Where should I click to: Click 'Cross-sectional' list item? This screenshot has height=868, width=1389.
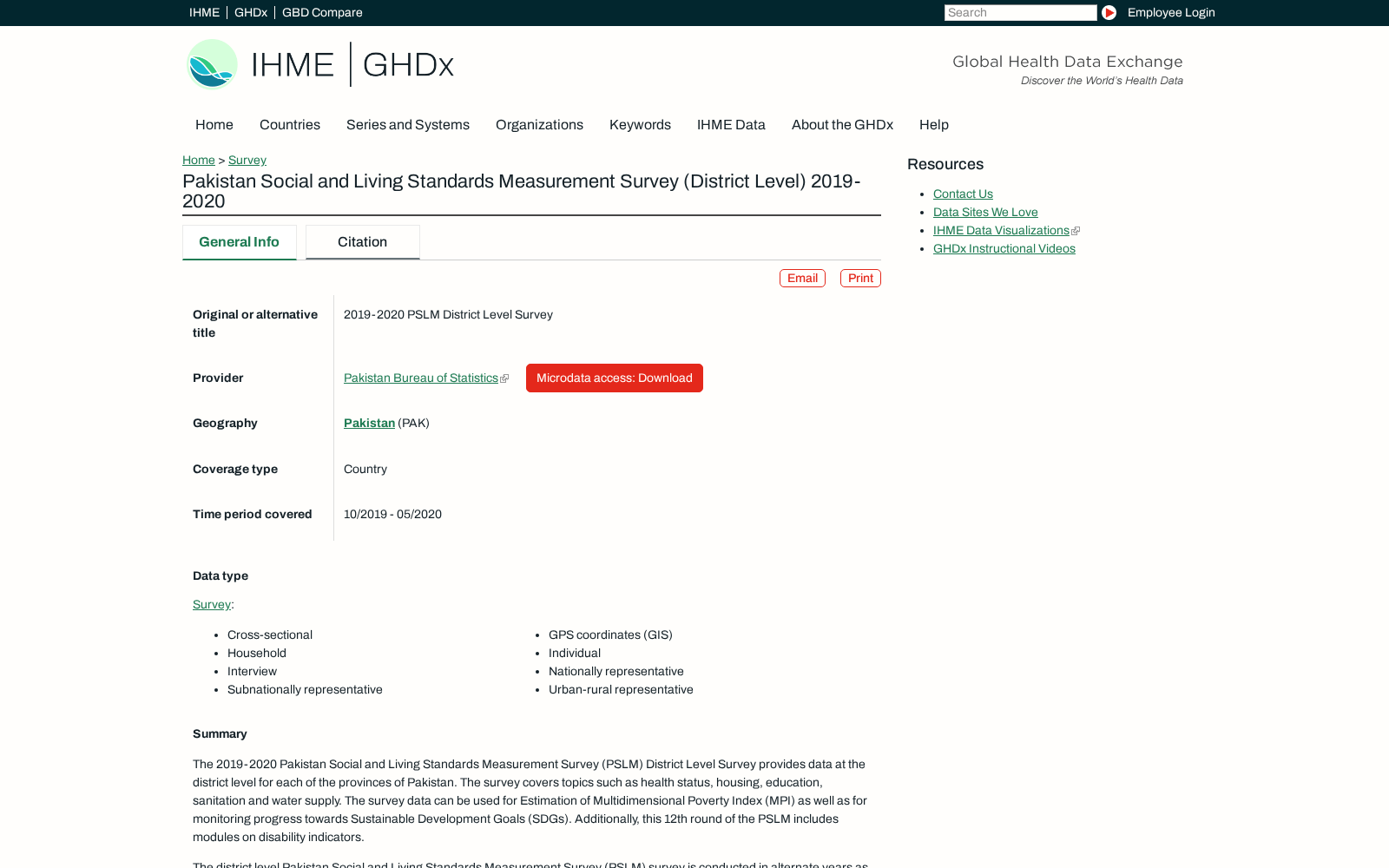pos(270,635)
